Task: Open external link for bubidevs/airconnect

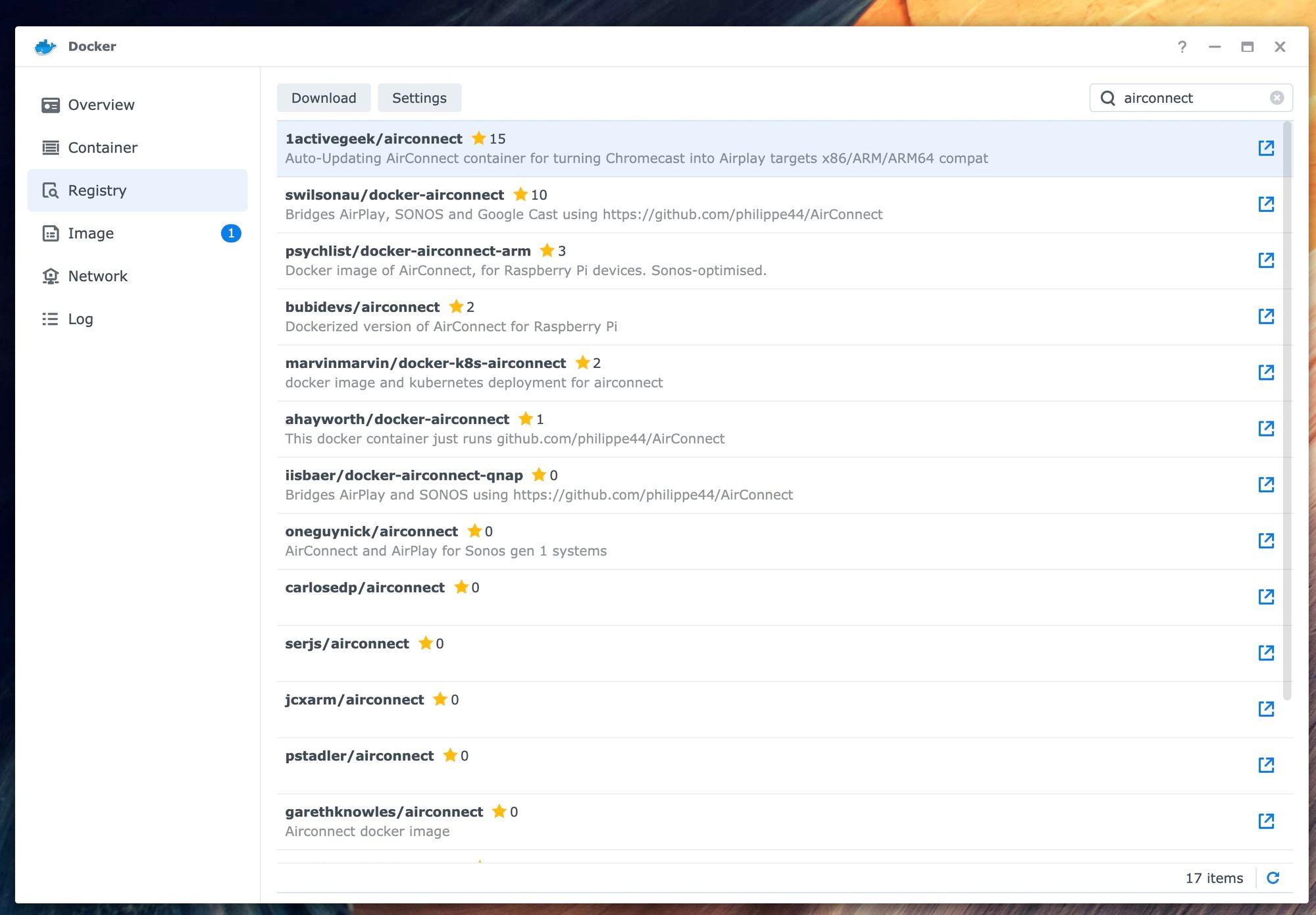Action: pos(1266,317)
